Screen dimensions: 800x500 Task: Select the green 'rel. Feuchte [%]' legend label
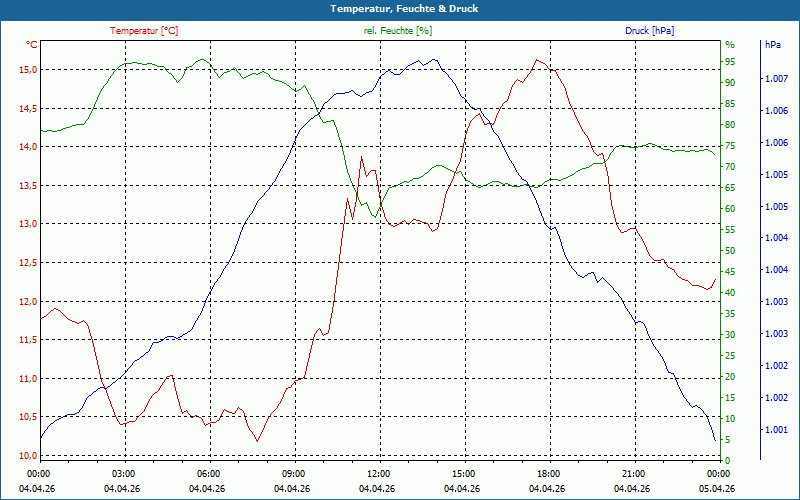click(397, 31)
